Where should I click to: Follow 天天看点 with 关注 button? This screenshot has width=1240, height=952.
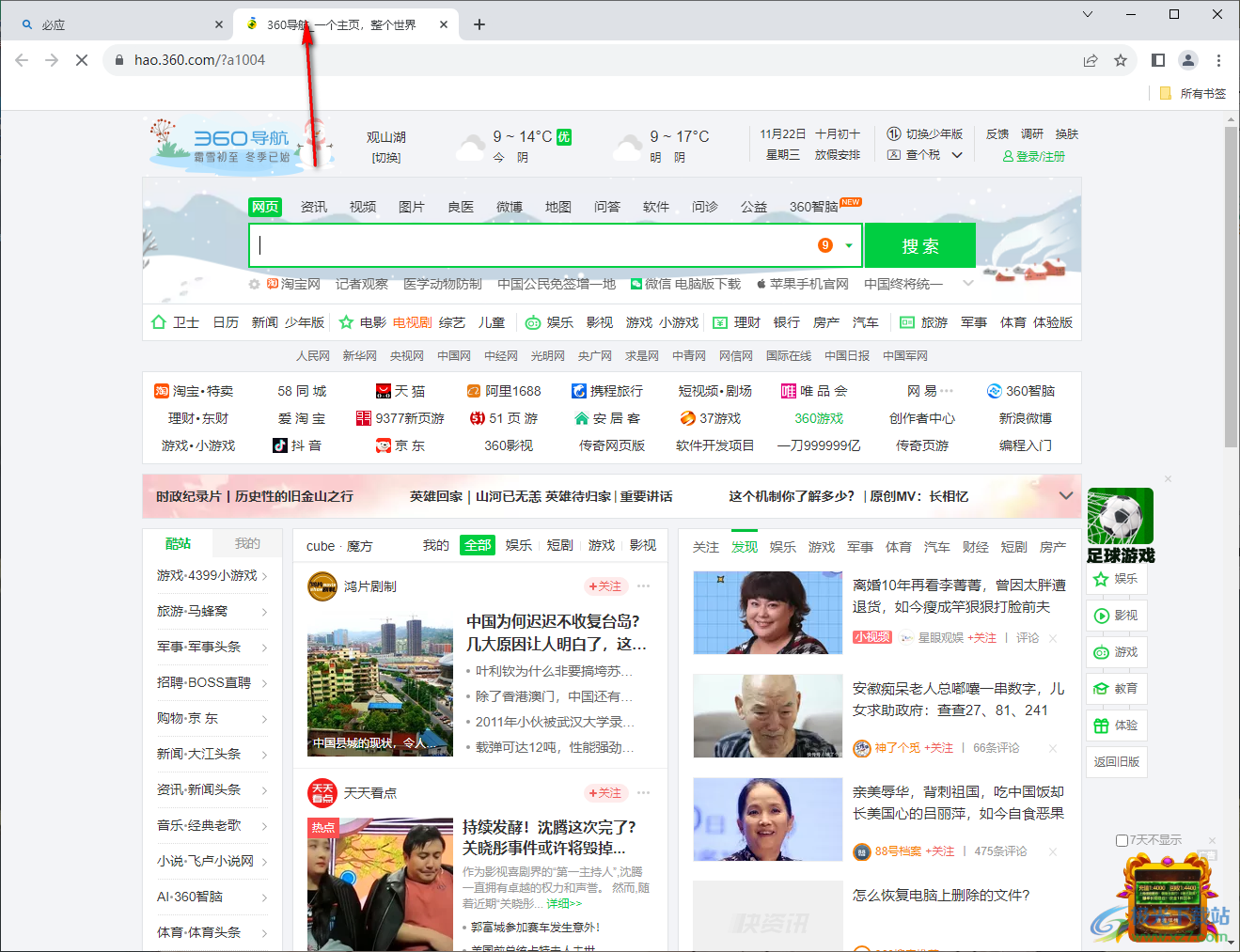tap(604, 793)
